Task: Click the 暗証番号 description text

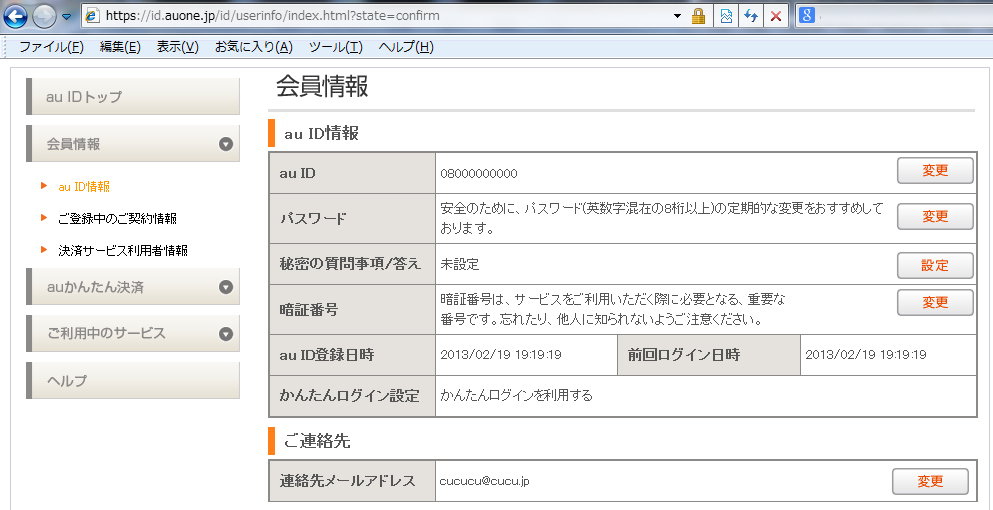Action: click(x=612, y=309)
